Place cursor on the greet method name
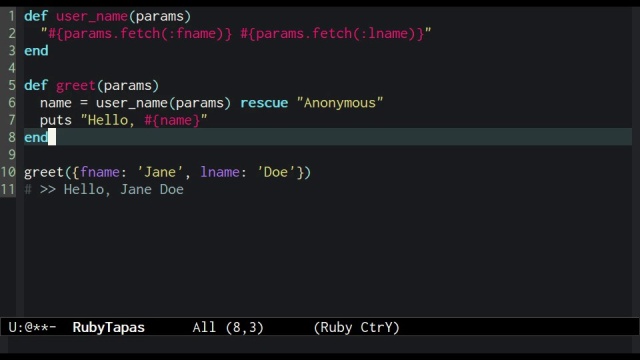640x360 pixels. [76, 85]
